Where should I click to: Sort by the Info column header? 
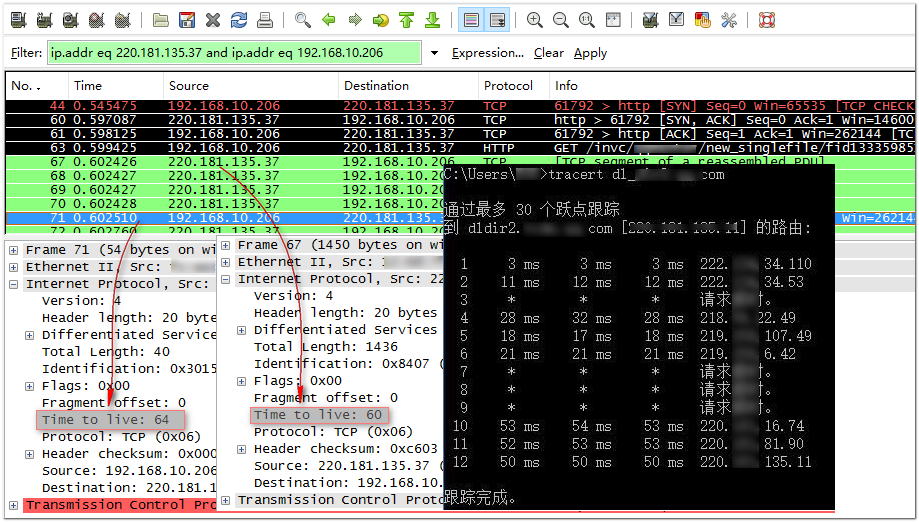pos(731,86)
